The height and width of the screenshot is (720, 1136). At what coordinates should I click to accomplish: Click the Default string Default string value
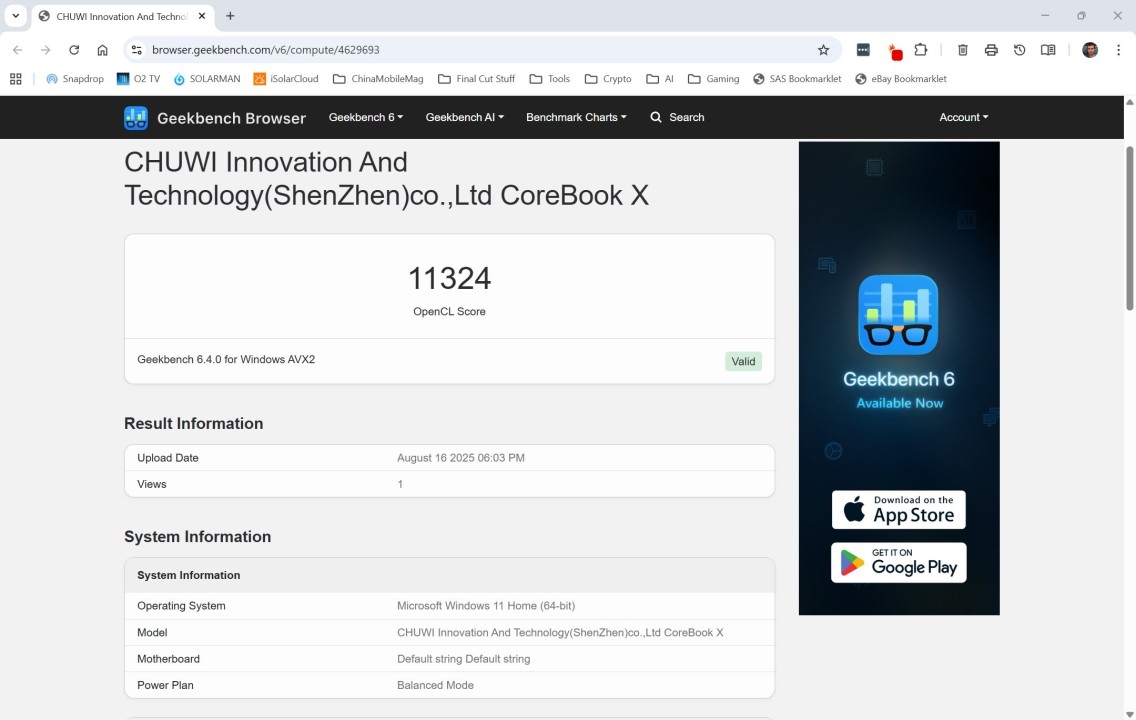[464, 659]
